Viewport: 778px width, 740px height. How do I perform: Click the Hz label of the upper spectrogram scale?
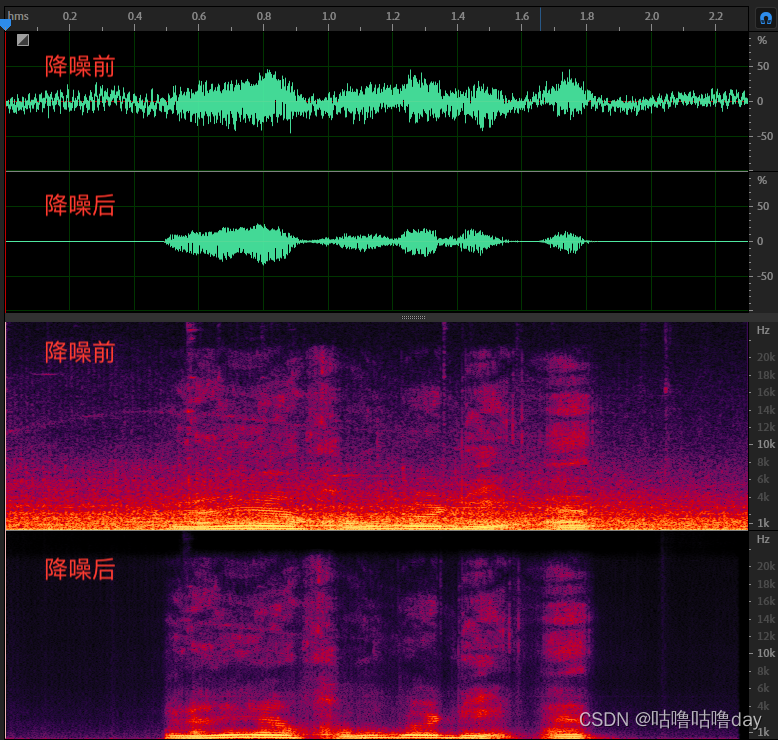pos(763,330)
